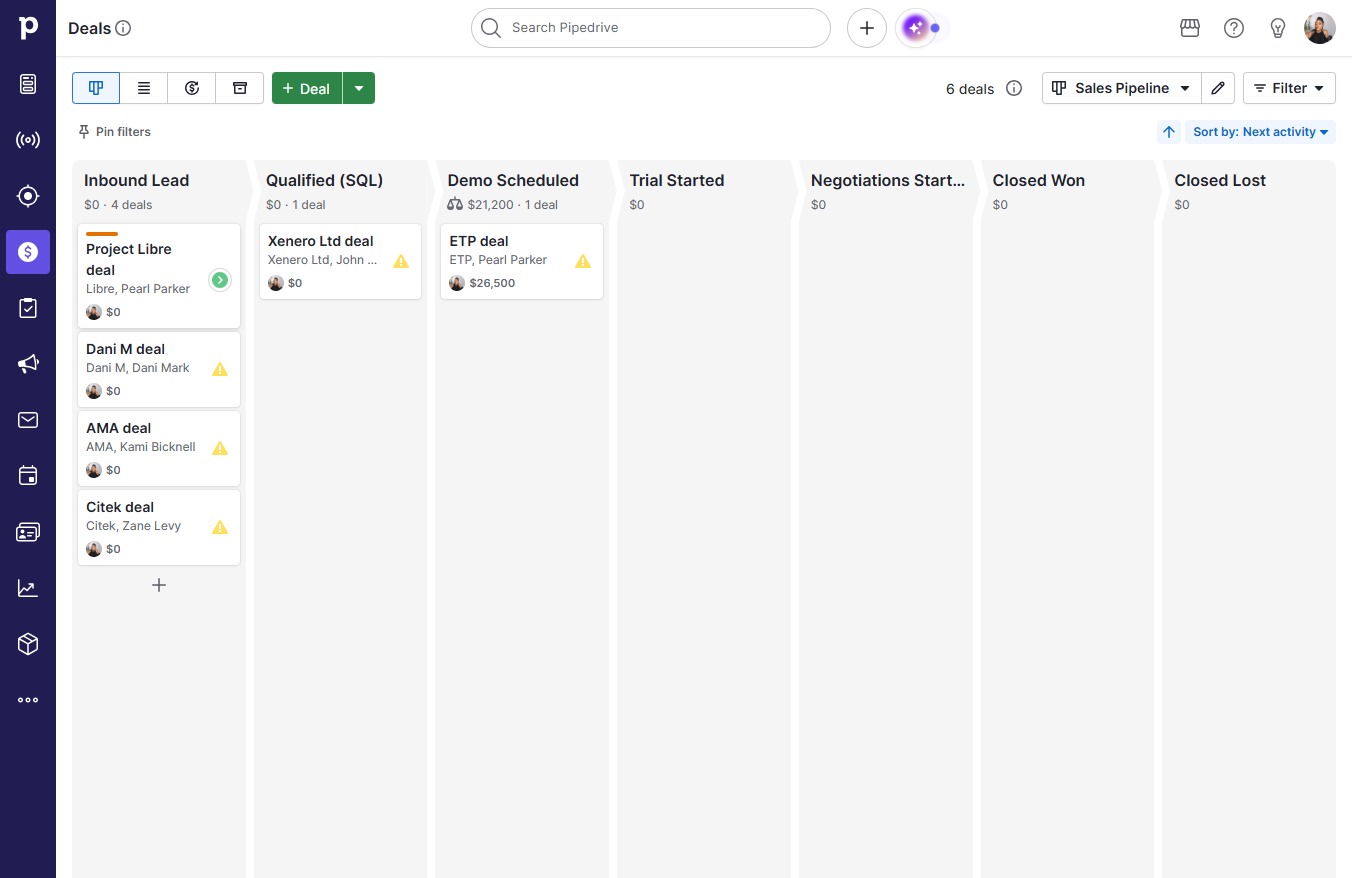Click warning icon on Citek deal

coord(220,527)
